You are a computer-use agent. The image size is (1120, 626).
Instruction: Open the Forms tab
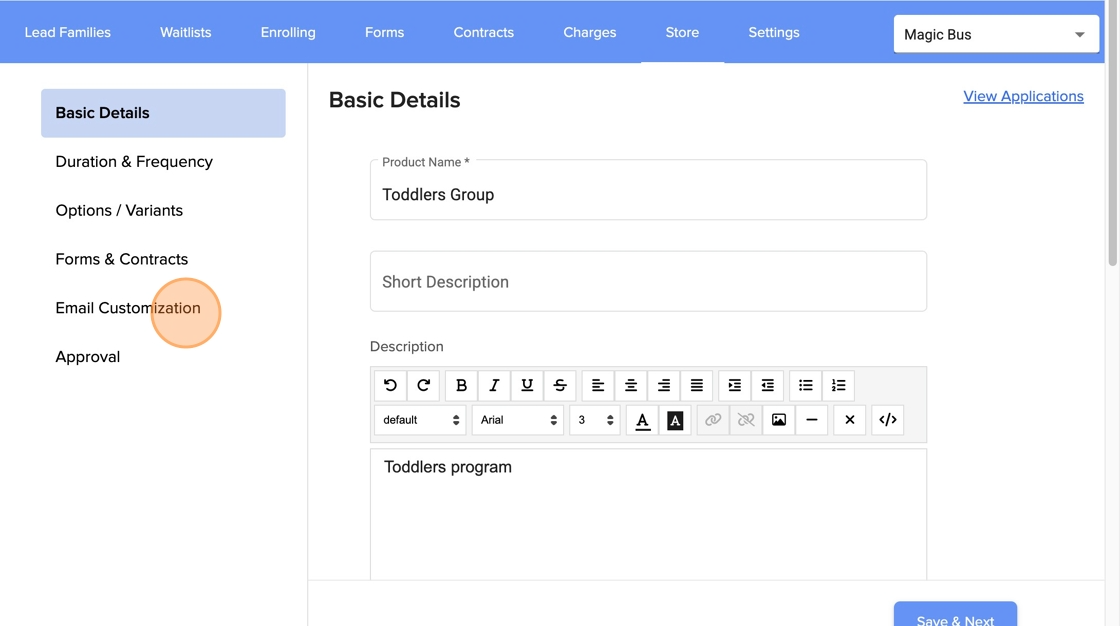(x=384, y=32)
